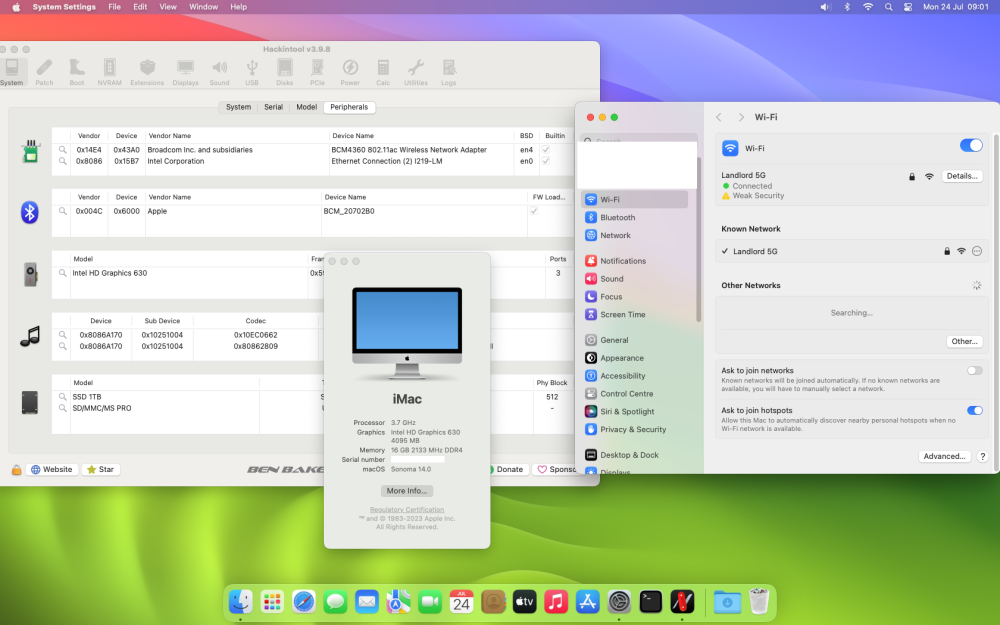1000x625 pixels.
Task: Go forward in System Settings navigation
Action: click(740, 117)
